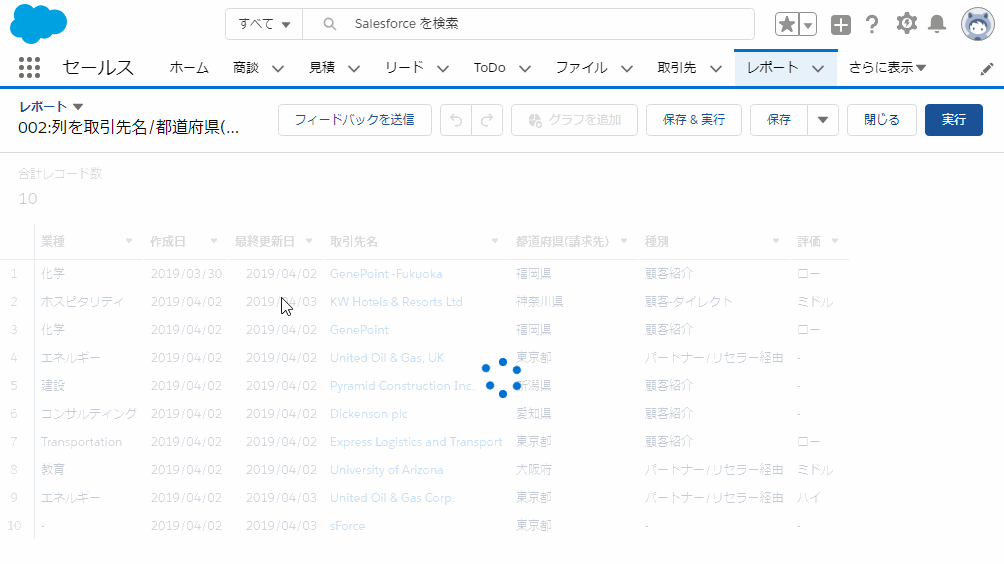Open 作成日 column menu arrow
Image resolution: width=1004 pixels, height=564 pixels.
click(x=214, y=241)
